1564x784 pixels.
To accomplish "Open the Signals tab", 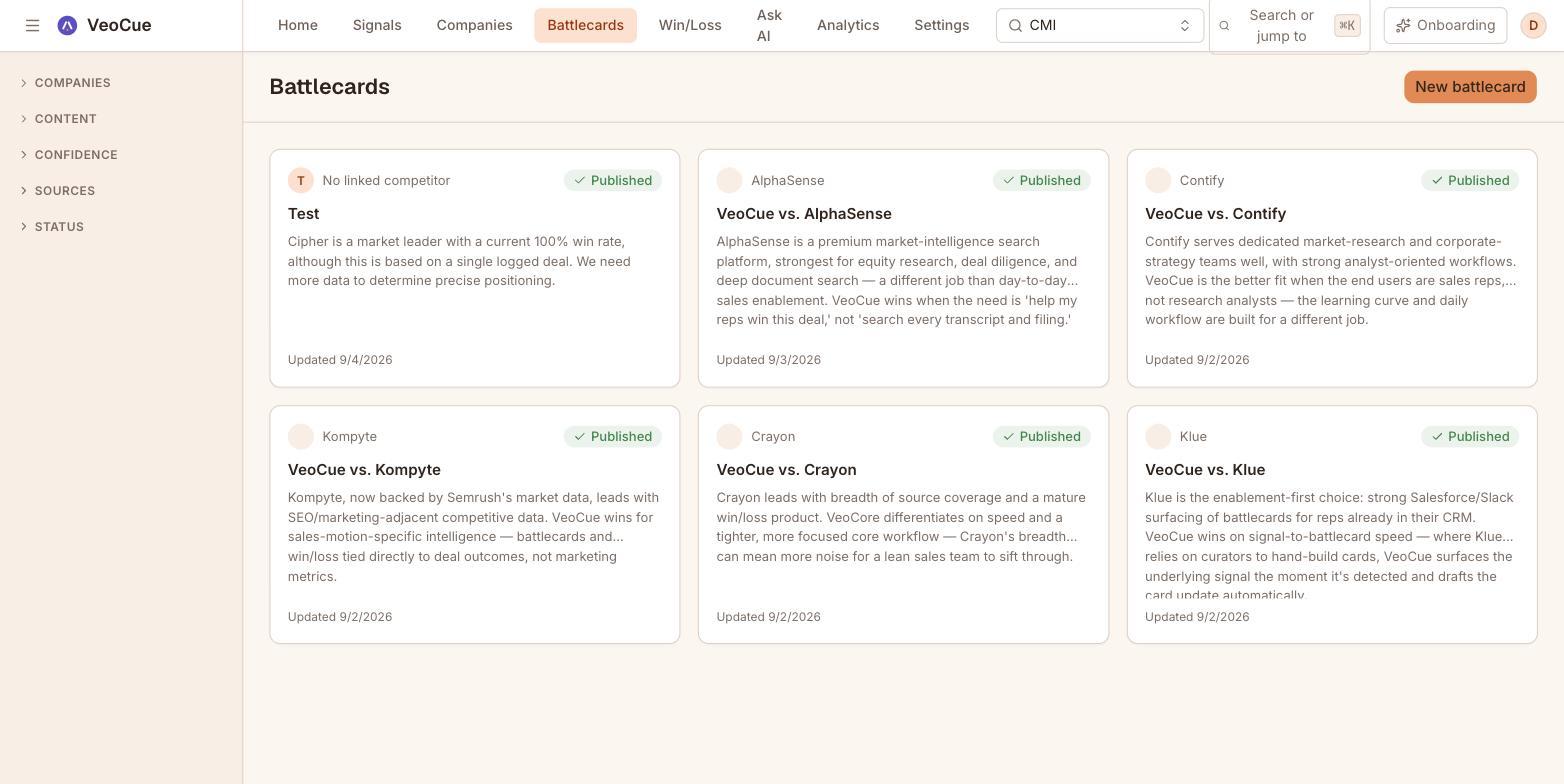I will (377, 25).
